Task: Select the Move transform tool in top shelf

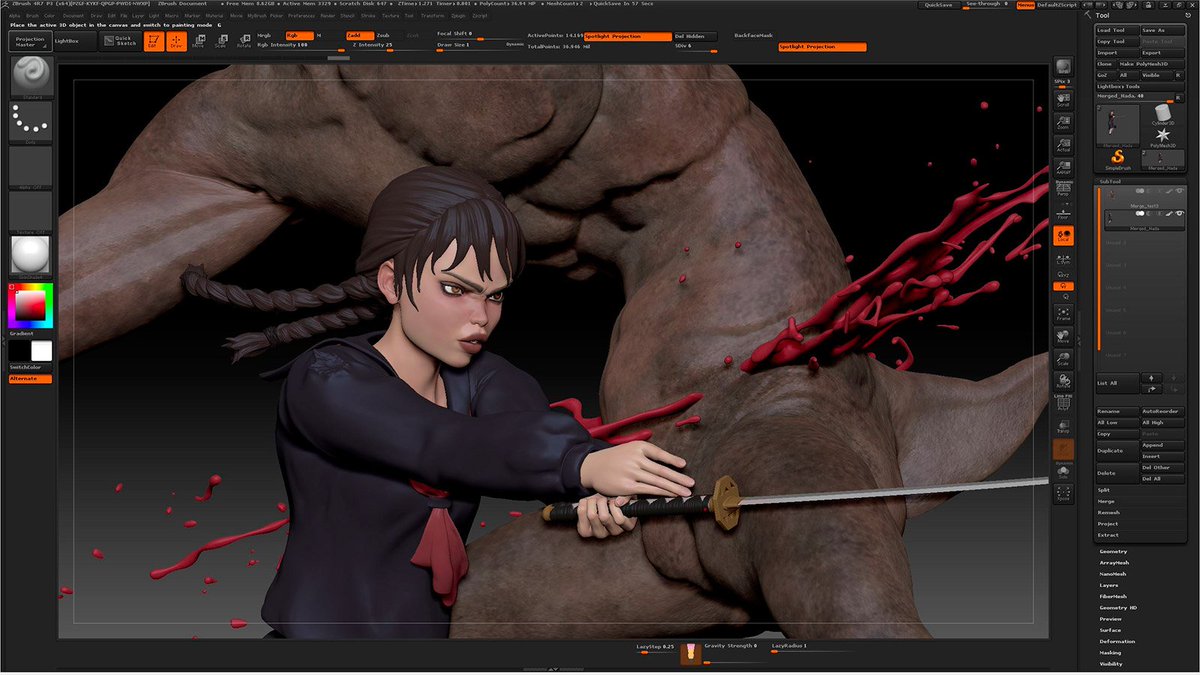Action: 198,42
